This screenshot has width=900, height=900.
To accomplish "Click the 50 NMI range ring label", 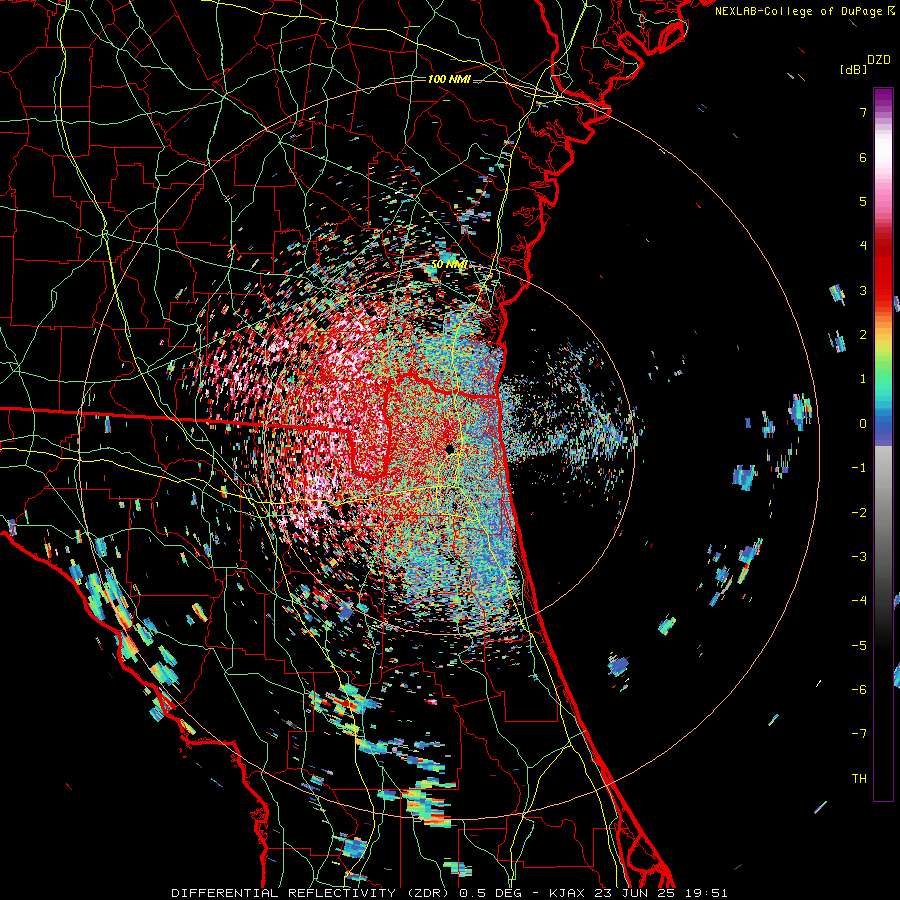I will [x=449, y=265].
